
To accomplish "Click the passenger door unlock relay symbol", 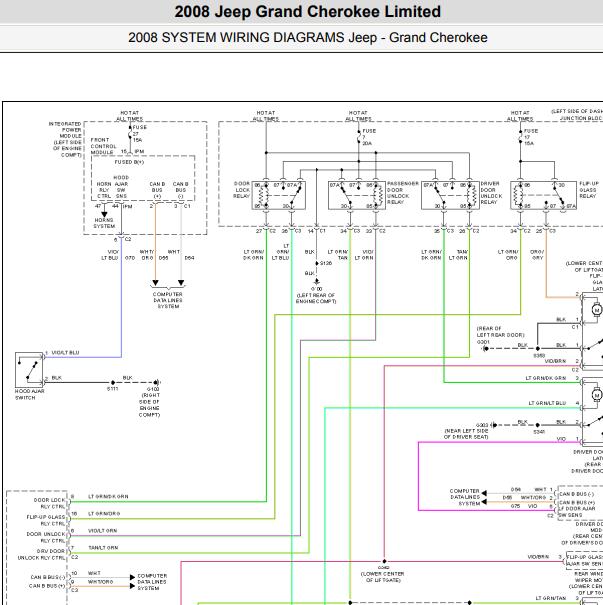I will (x=357, y=195).
